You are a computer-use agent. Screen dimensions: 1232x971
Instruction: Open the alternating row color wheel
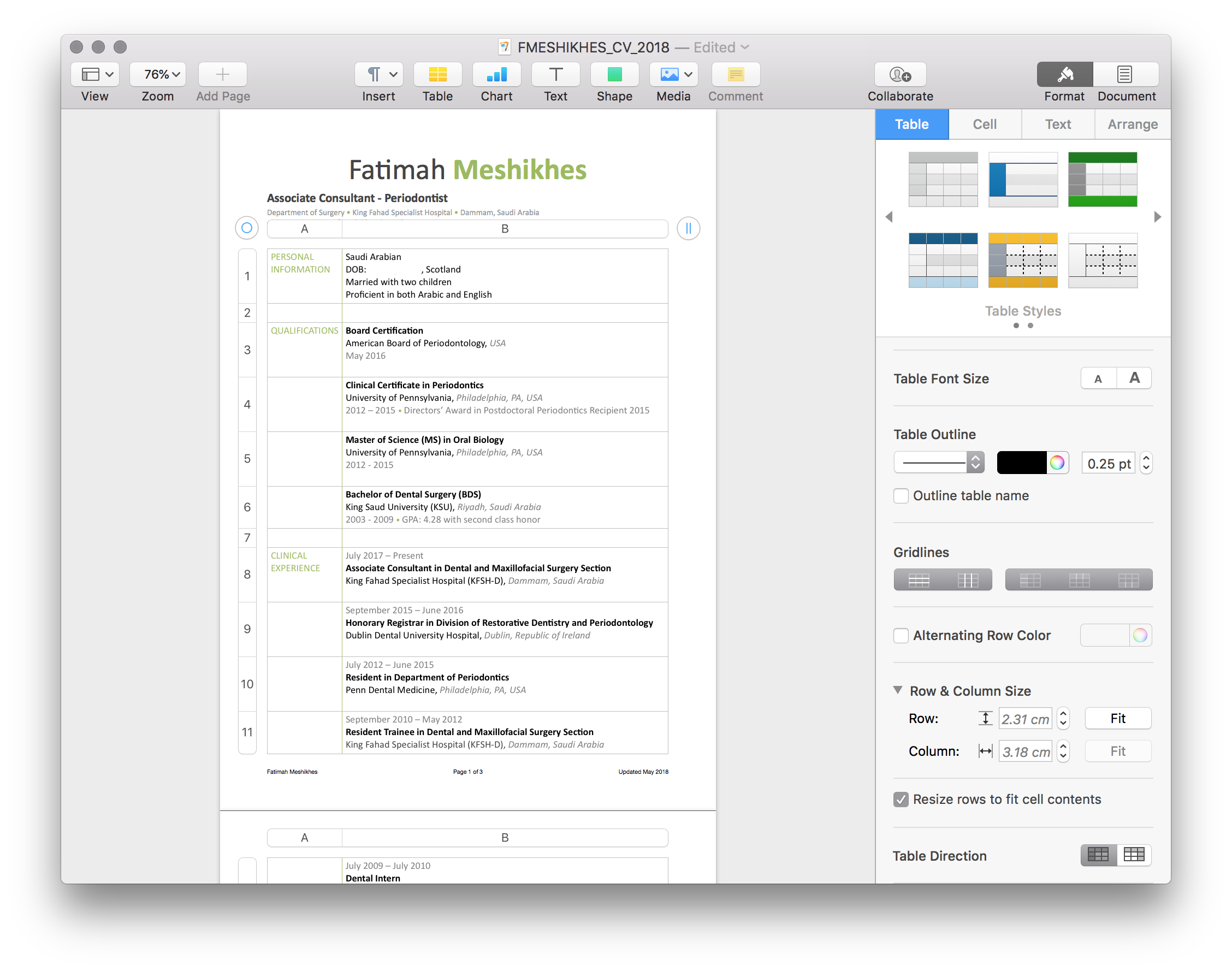click(x=1140, y=635)
